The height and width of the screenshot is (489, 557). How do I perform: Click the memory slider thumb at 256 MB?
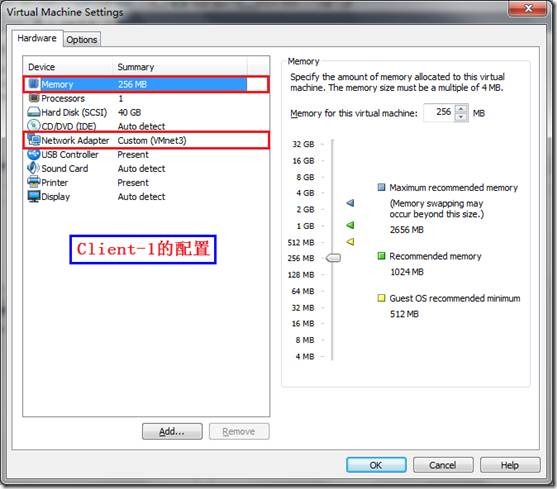(x=334, y=258)
